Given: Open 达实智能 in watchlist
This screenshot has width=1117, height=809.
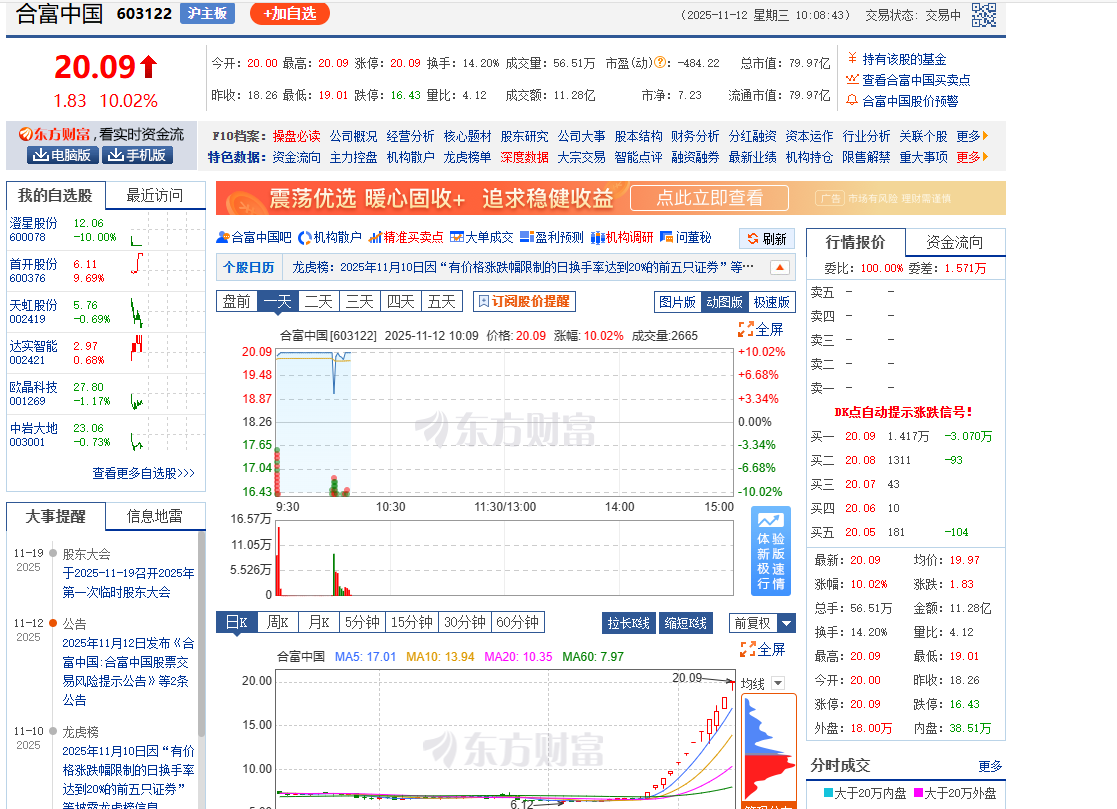Looking at the screenshot, I should point(33,346).
